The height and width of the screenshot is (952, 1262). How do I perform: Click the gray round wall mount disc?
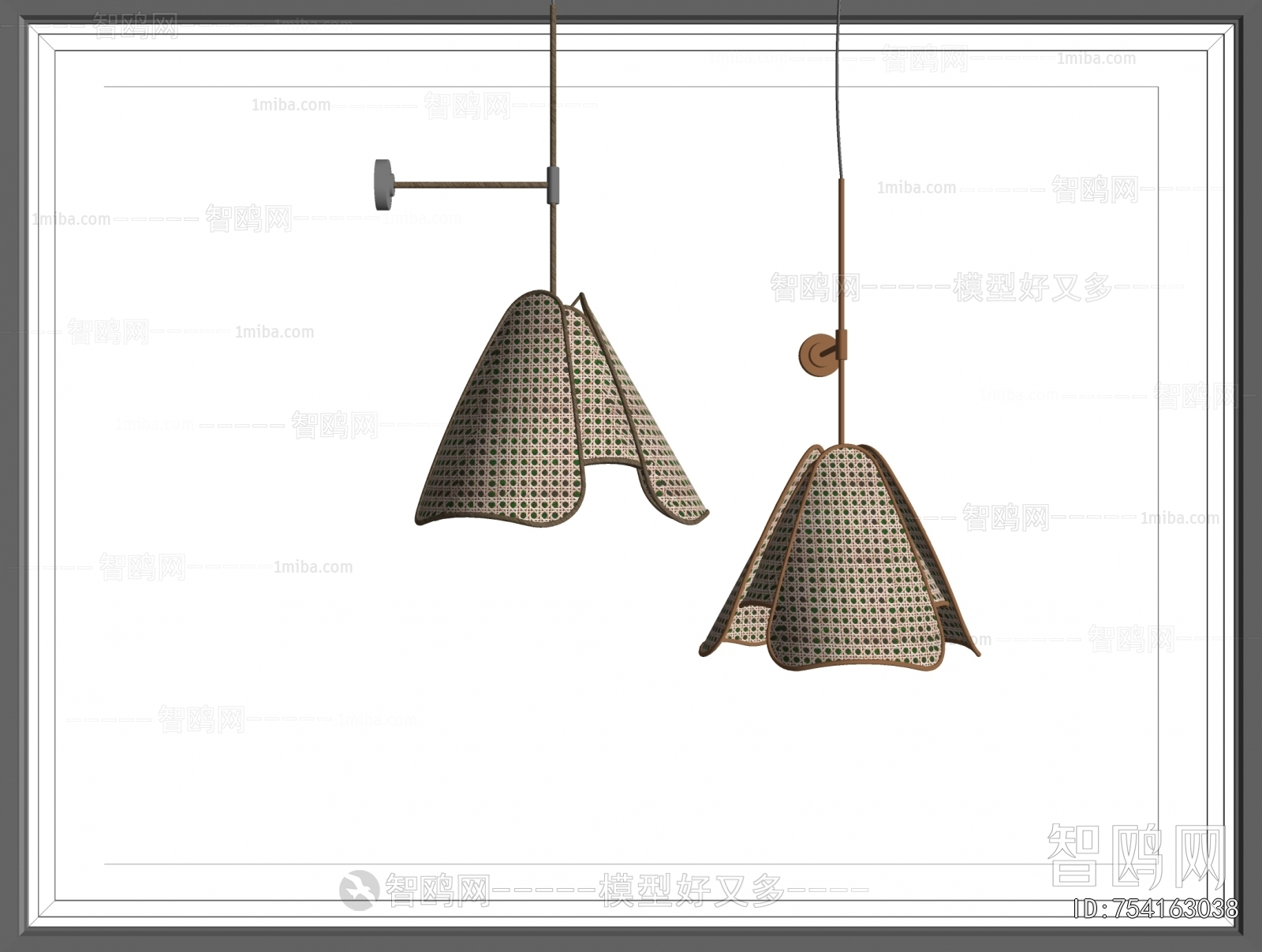[x=383, y=185]
